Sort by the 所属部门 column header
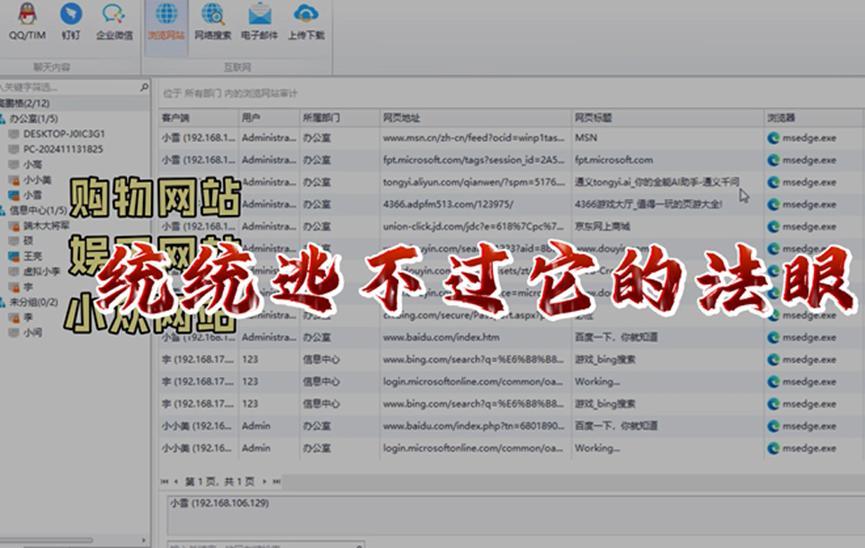This screenshot has height=548, width=865. coord(339,118)
